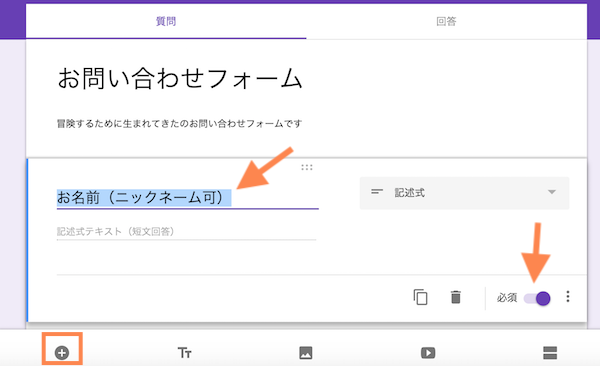Switch to the 質問 tab
This screenshot has height=366, width=600.
tap(166, 21)
